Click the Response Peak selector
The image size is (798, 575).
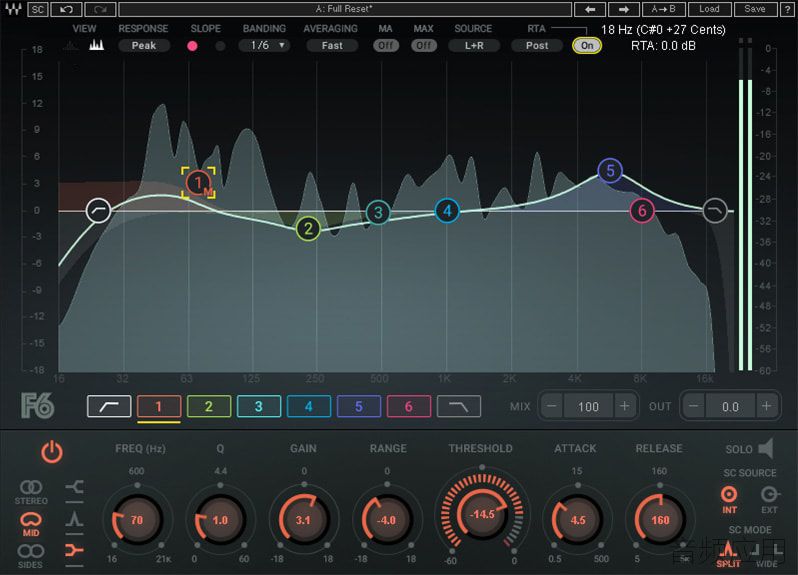tap(144, 46)
